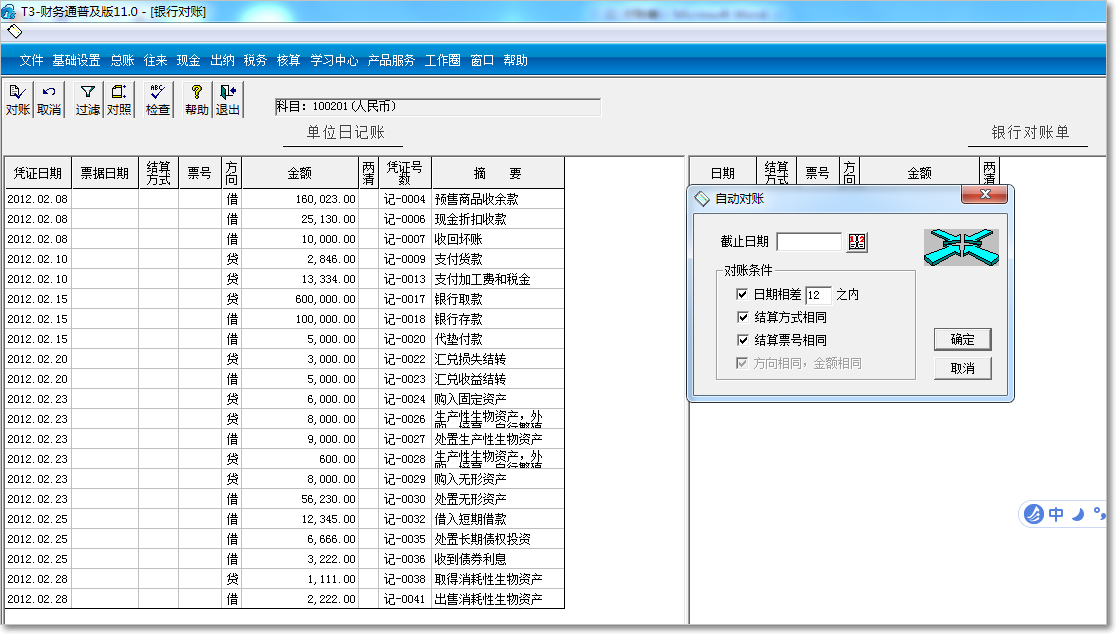
Task: Run the 检查 check tool
Action: [x=157, y=99]
